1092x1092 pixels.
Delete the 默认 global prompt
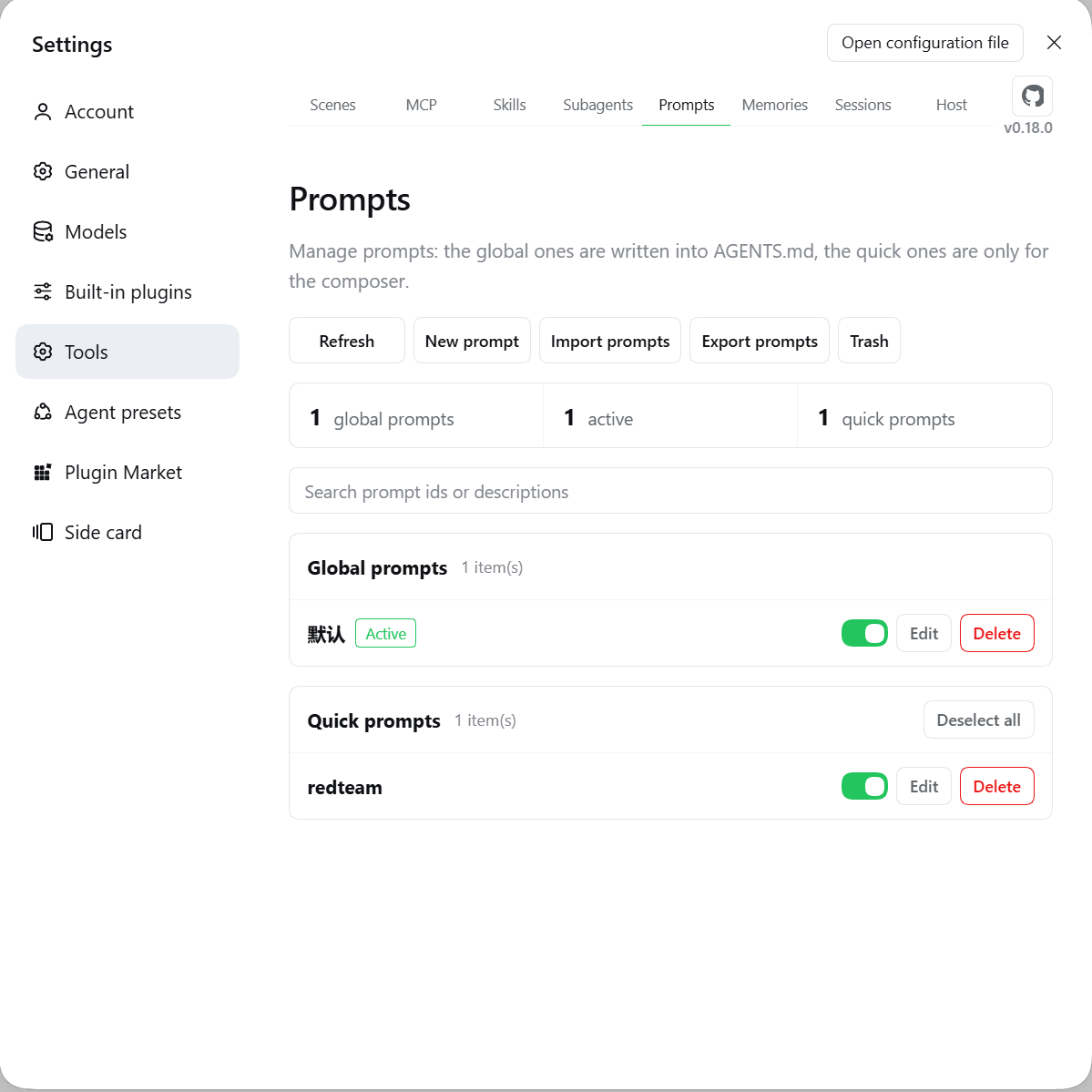(x=996, y=633)
